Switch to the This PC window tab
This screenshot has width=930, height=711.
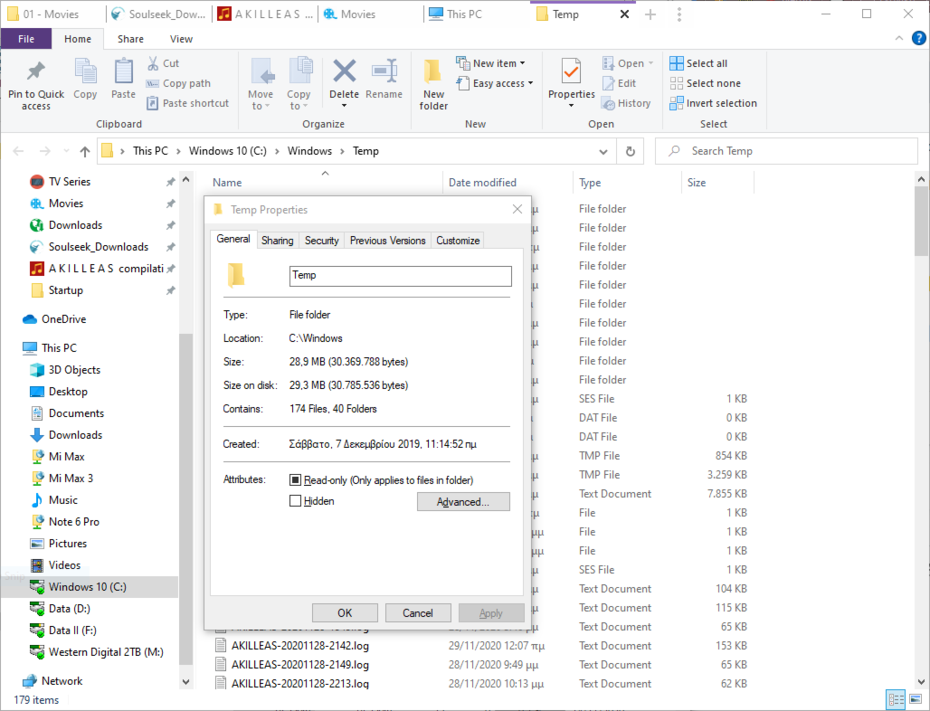point(464,14)
